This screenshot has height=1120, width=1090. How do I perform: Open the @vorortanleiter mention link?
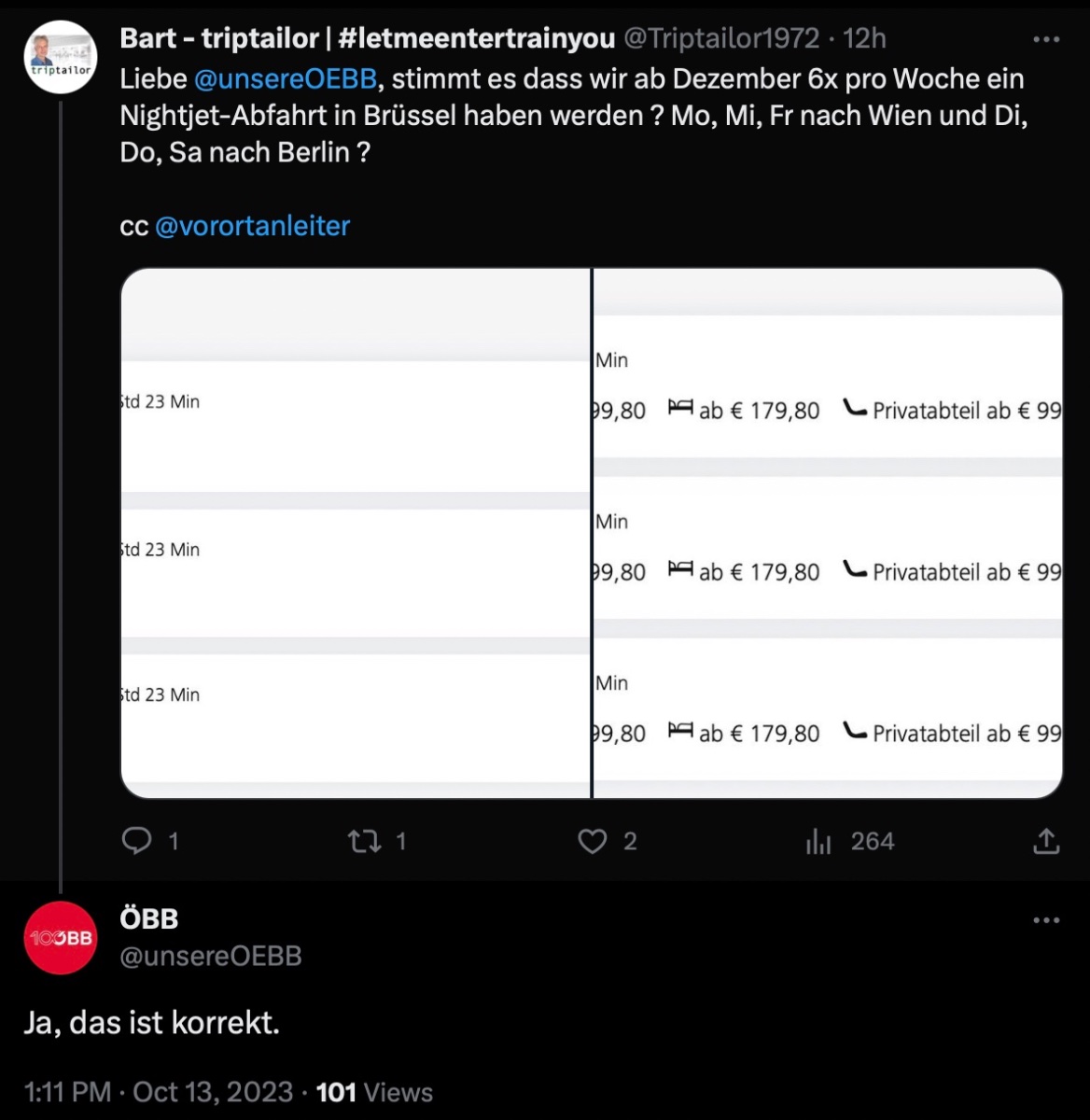click(x=252, y=226)
